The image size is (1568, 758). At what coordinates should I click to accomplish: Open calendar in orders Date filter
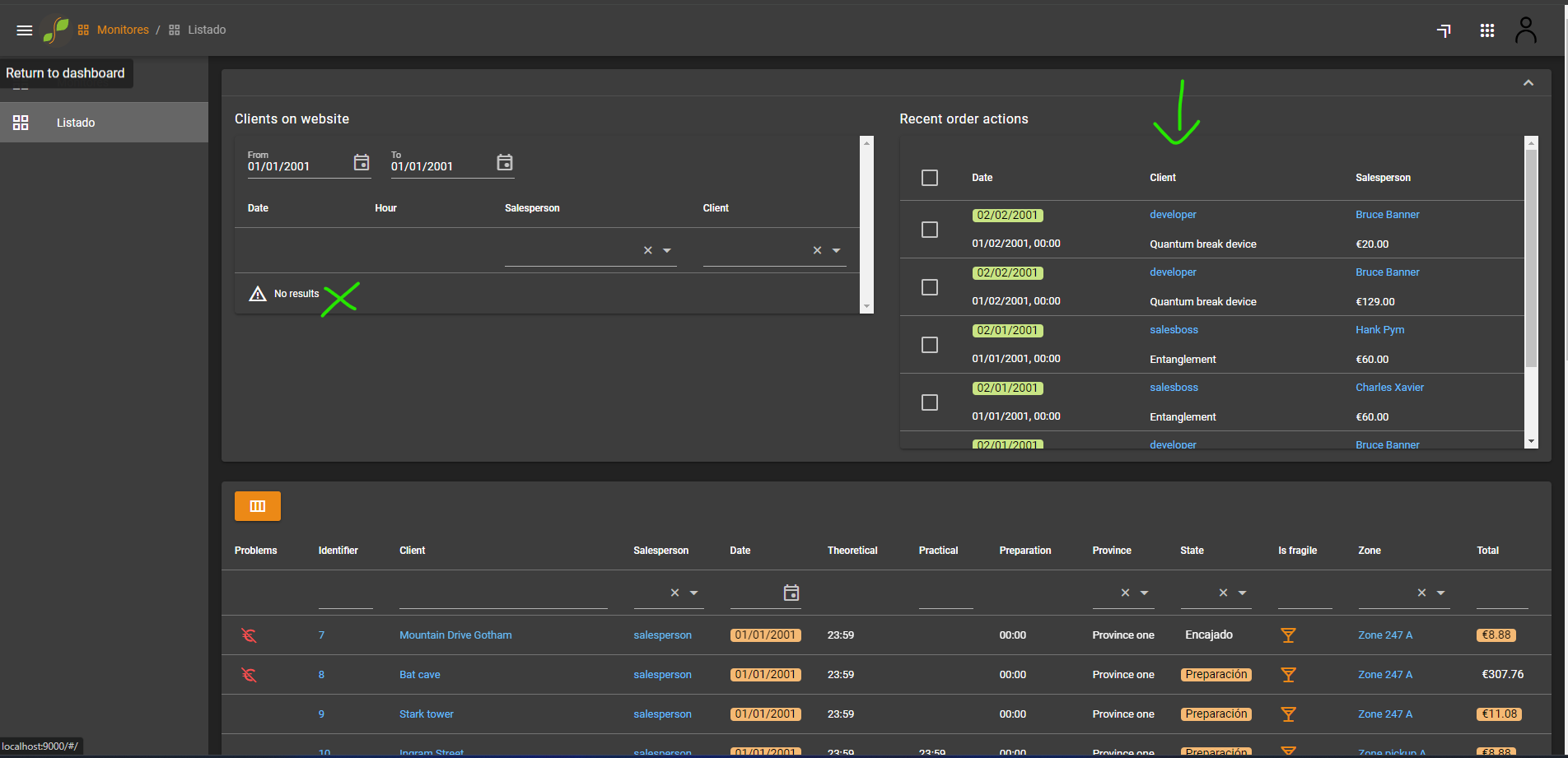pos(791,593)
